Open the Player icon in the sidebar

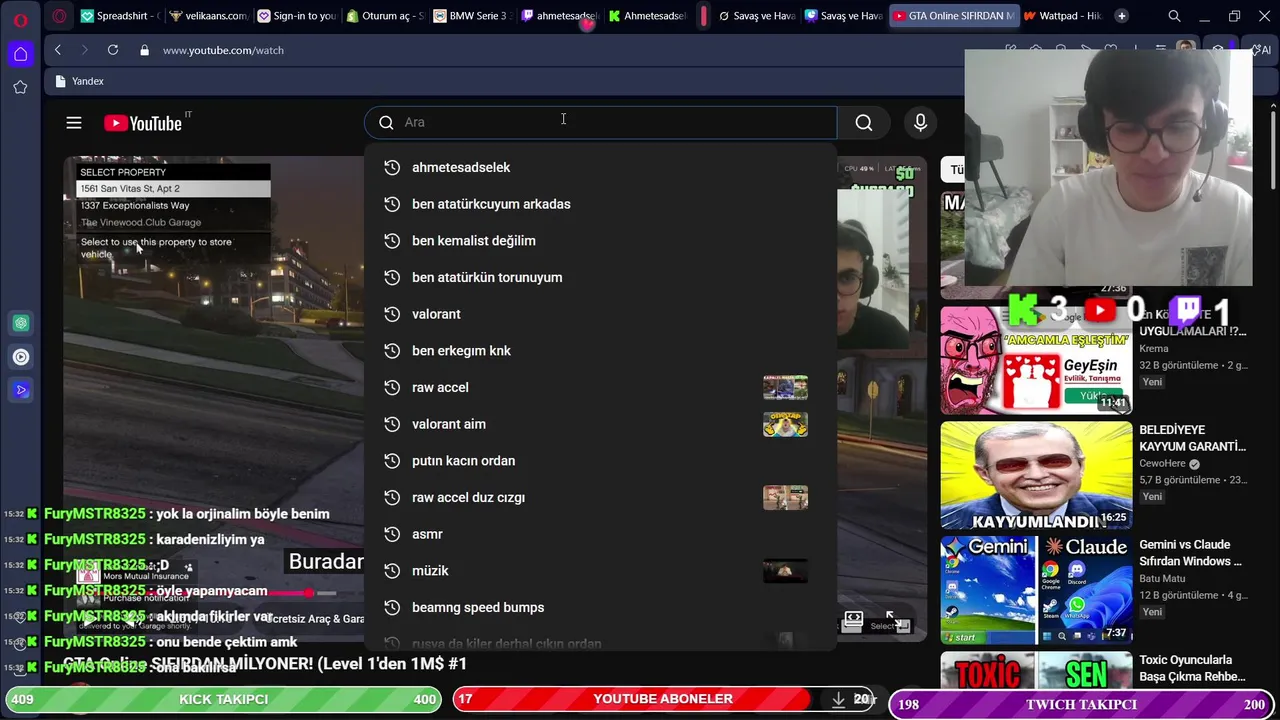click(21, 357)
